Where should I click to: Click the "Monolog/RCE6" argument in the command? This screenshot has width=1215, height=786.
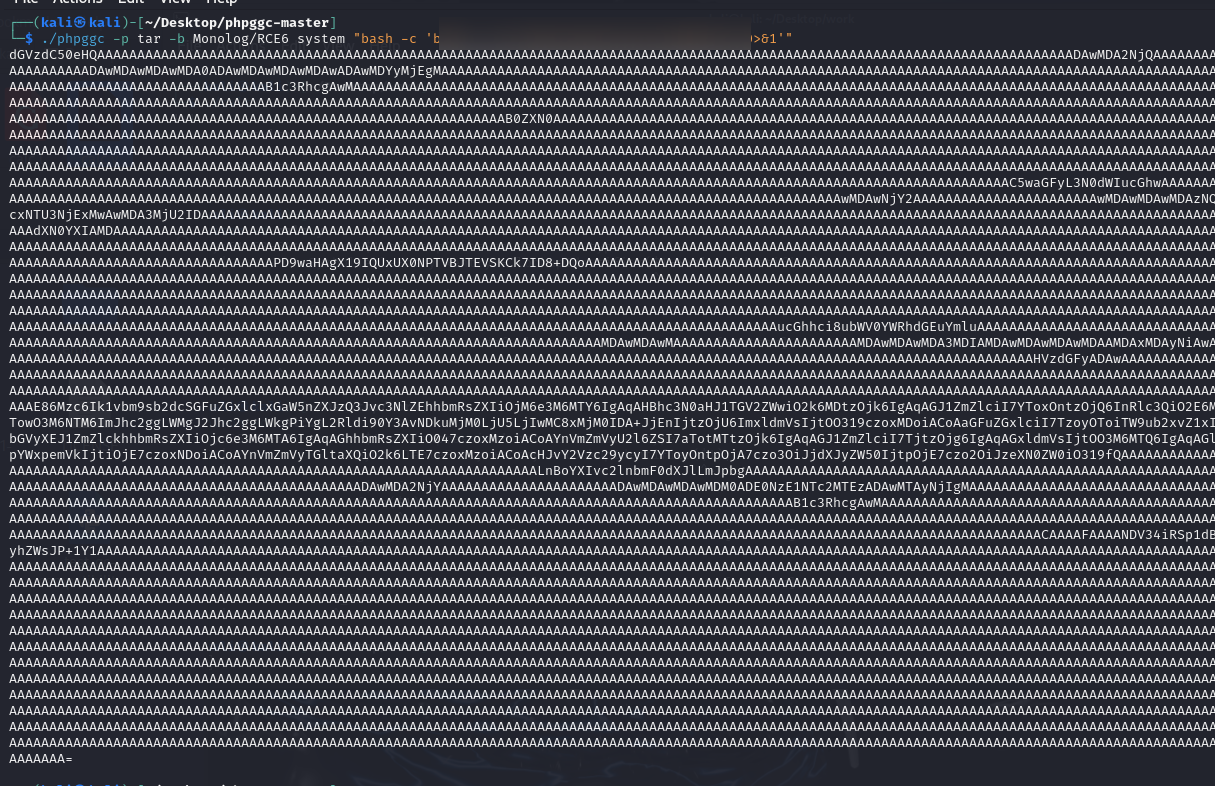click(x=242, y=38)
